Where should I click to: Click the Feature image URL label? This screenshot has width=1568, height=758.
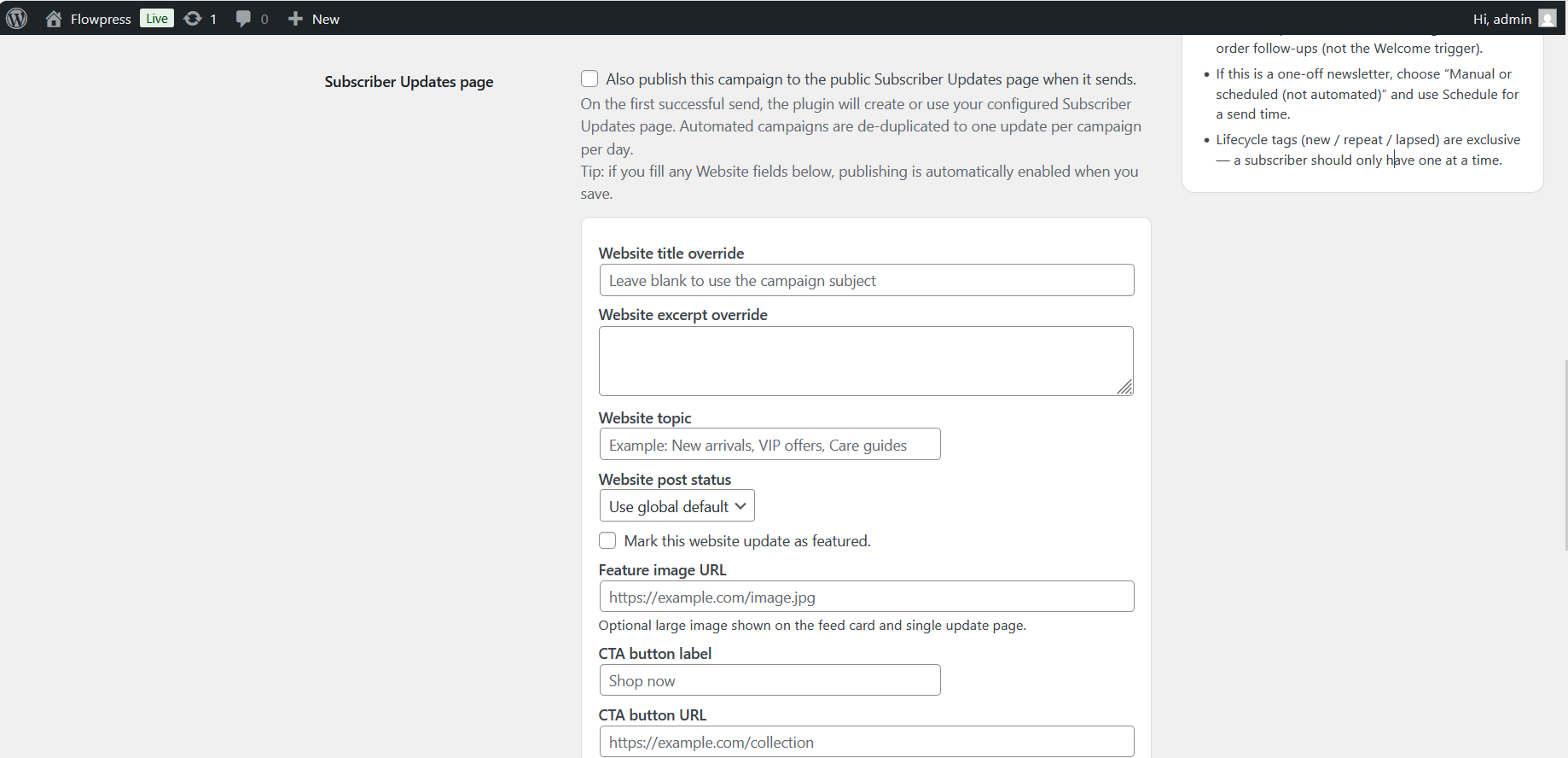pyautogui.click(x=663, y=570)
